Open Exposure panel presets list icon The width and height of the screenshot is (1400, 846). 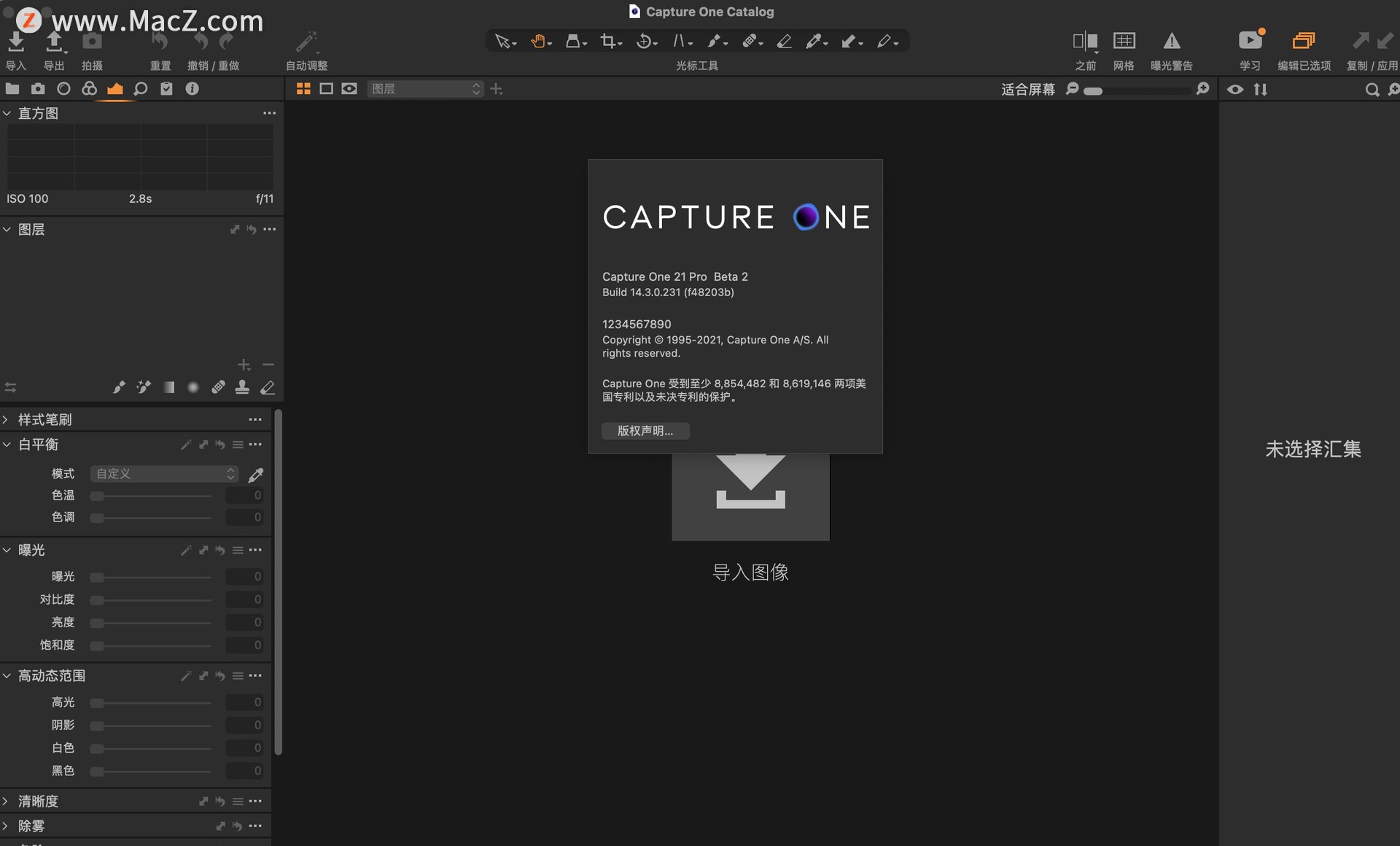pos(238,550)
